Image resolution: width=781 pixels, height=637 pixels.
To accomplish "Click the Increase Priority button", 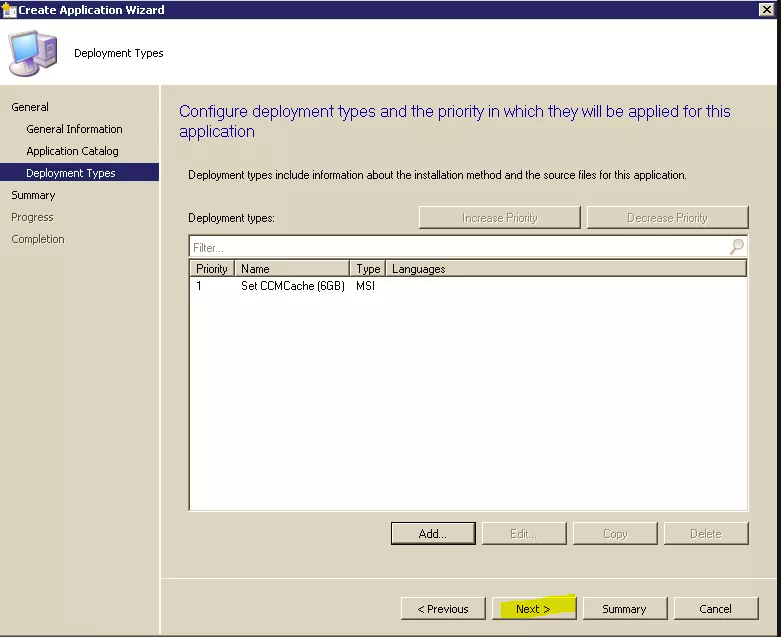I will [500, 218].
